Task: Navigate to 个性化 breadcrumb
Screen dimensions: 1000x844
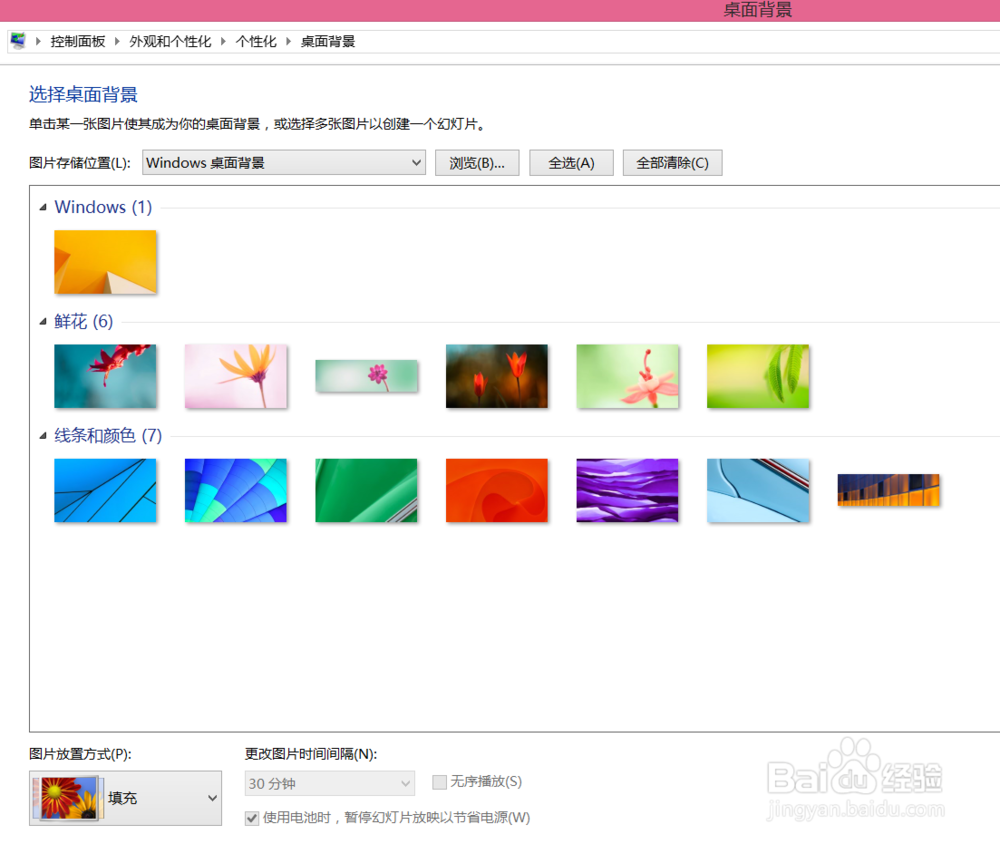Action: point(256,41)
